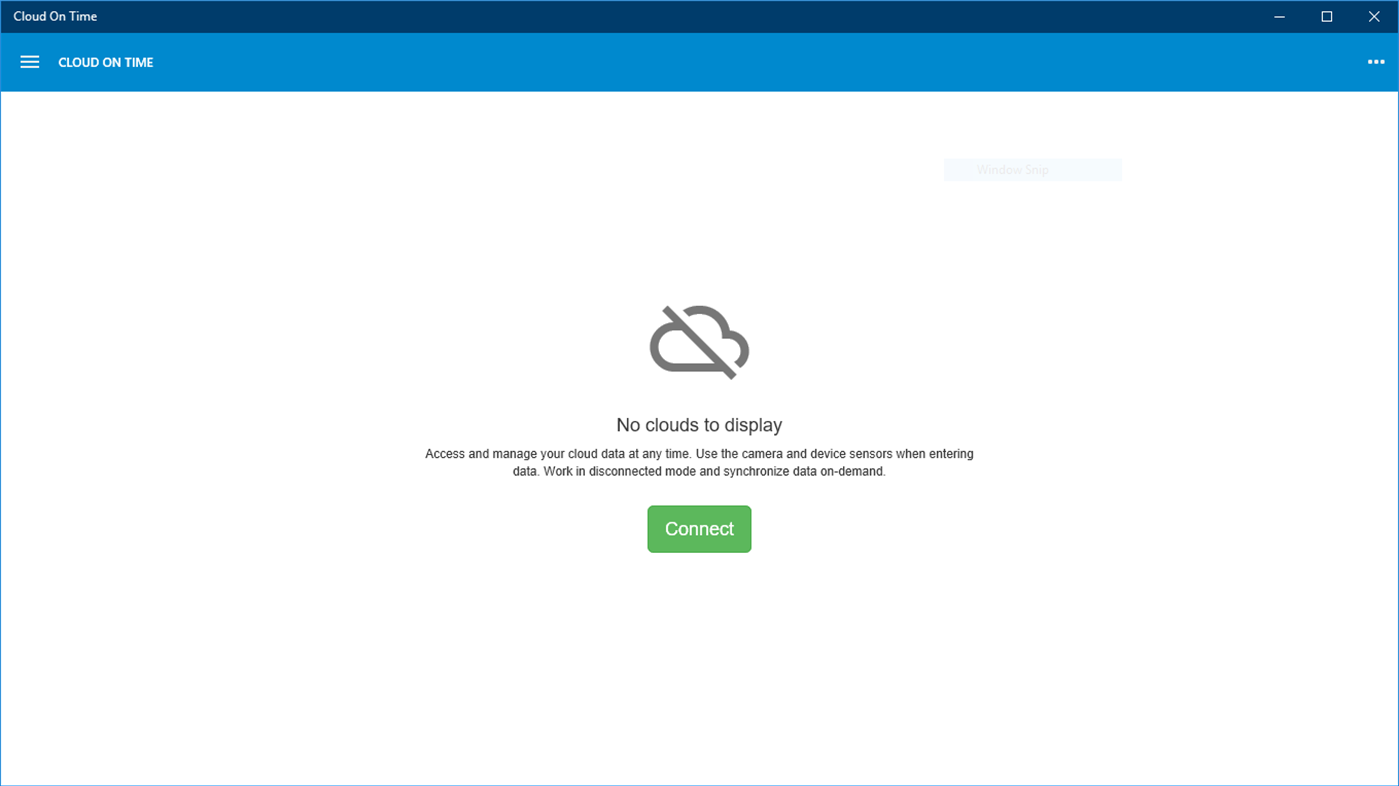Click the app description paragraph text
Image resolution: width=1399 pixels, height=786 pixels.
pos(699,462)
